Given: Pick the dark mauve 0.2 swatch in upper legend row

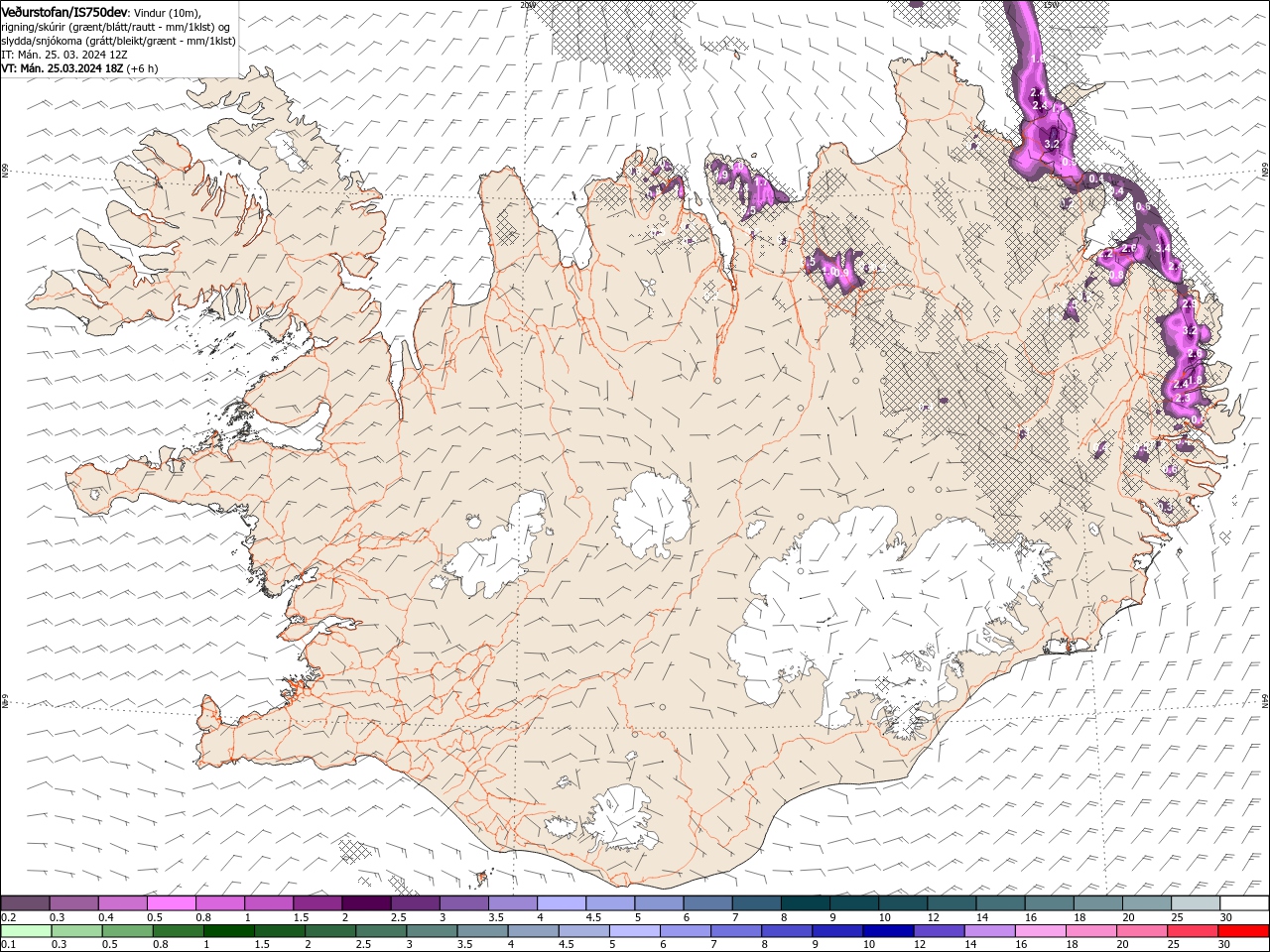Looking at the screenshot, I should [x=25, y=903].
